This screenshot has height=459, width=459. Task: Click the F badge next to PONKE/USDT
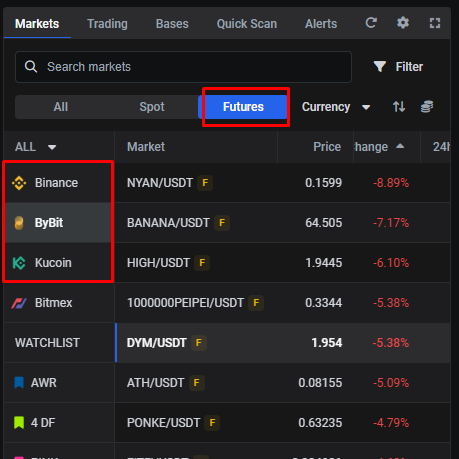click(212, 423)
